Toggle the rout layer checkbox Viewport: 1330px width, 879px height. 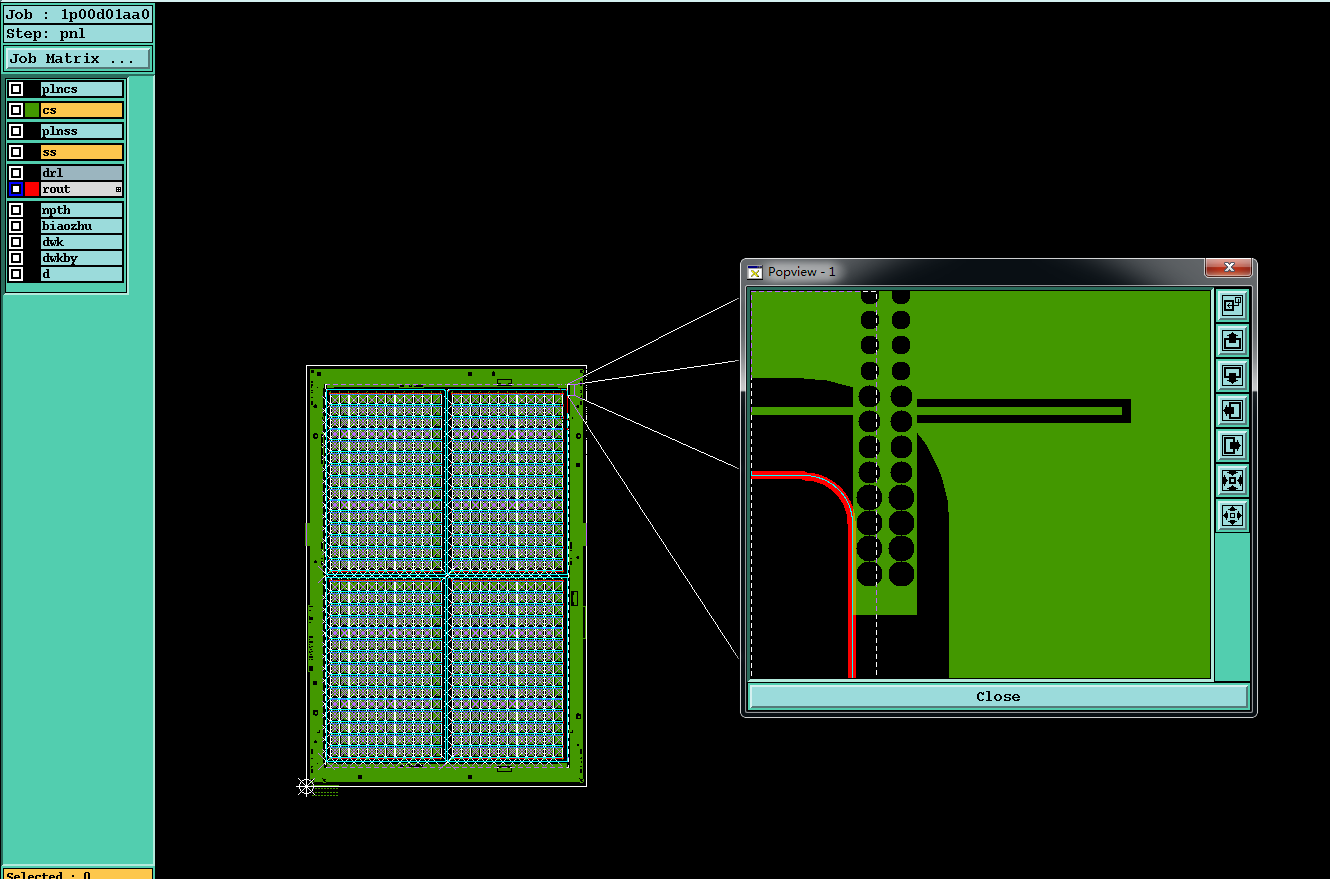tap(16, 189)
